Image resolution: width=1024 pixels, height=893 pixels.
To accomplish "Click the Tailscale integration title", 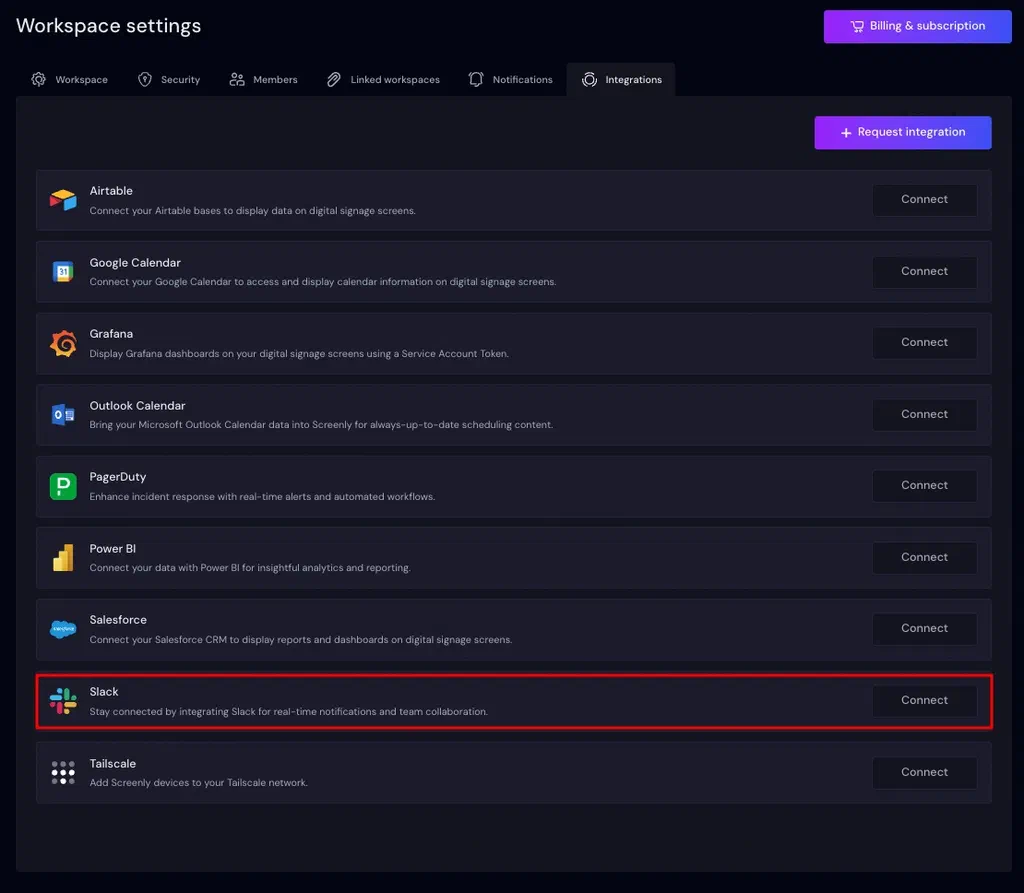I will click(x=112, y=764).
